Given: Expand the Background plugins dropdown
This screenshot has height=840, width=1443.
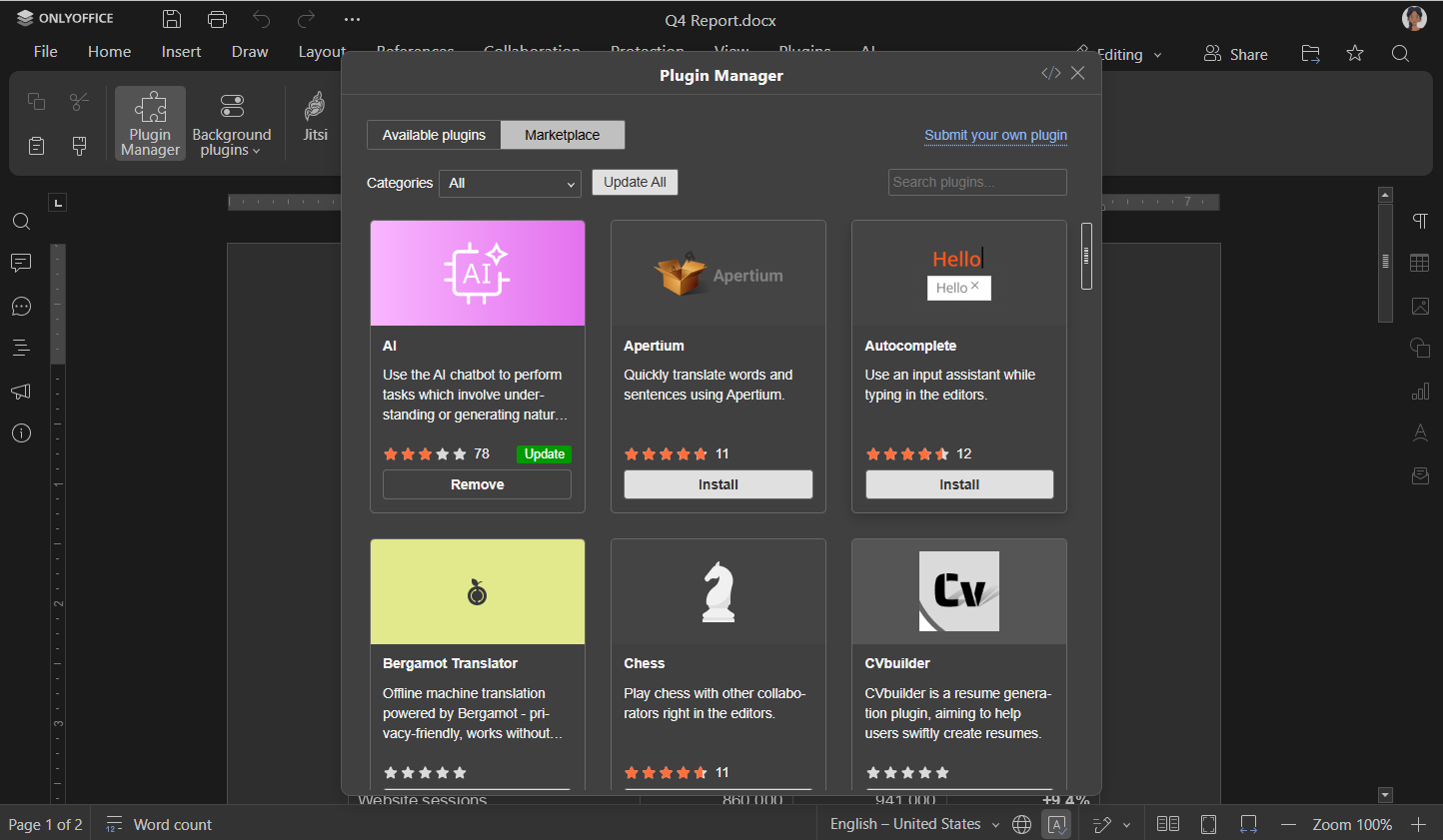Looking at the screenshot, I should (232, 122).
